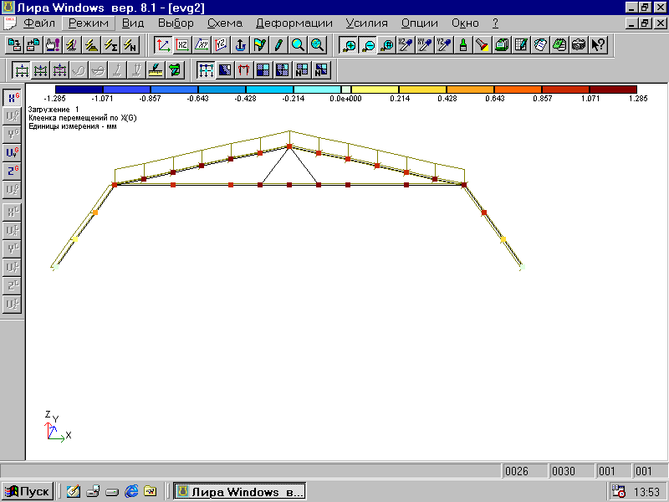Open the Окно menu
The width and height of the screenshot is (669, 502).
(x=465, y=23)
